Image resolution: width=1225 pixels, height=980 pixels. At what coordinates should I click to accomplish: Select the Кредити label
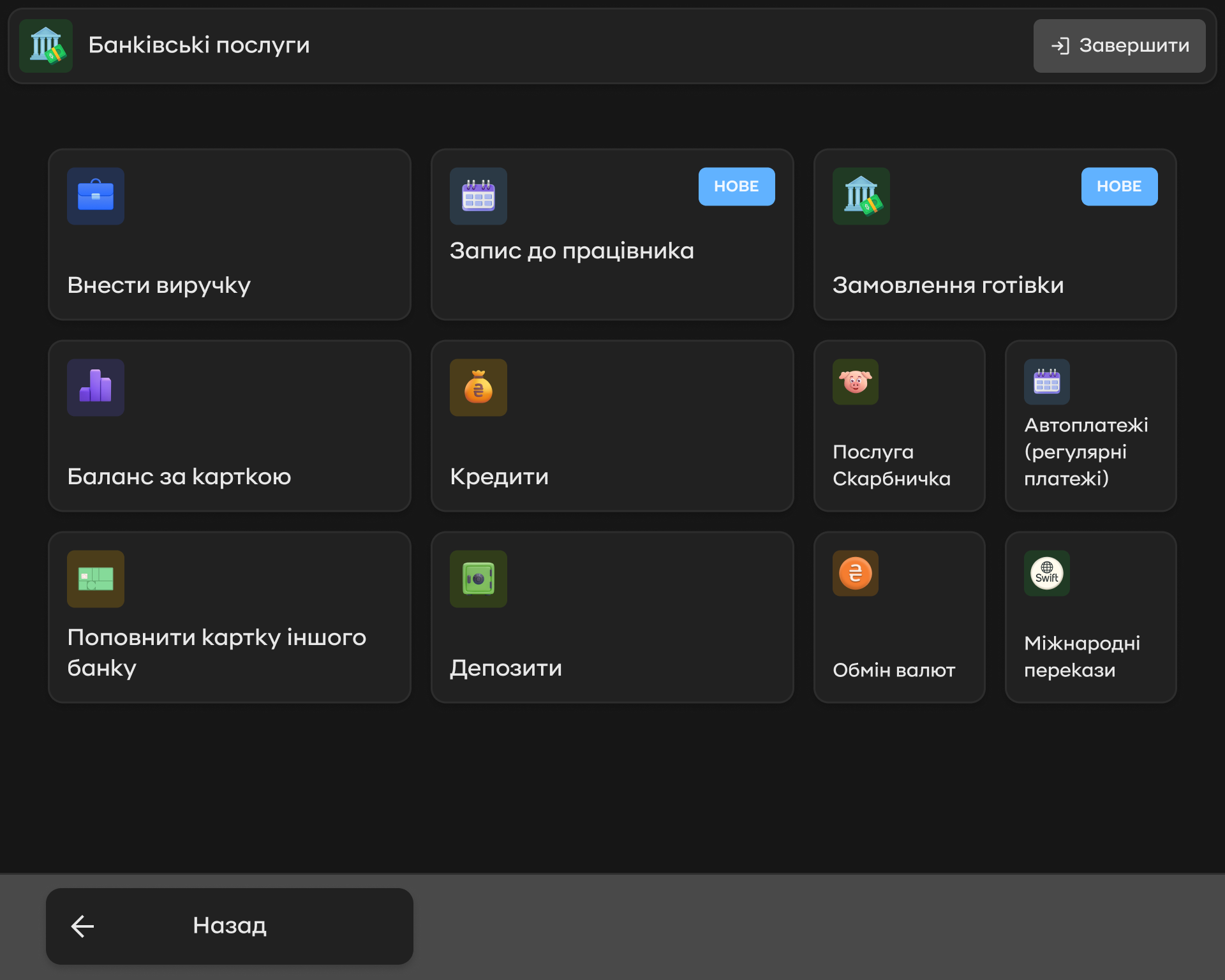pyautogui.click(x=500, y=477)
